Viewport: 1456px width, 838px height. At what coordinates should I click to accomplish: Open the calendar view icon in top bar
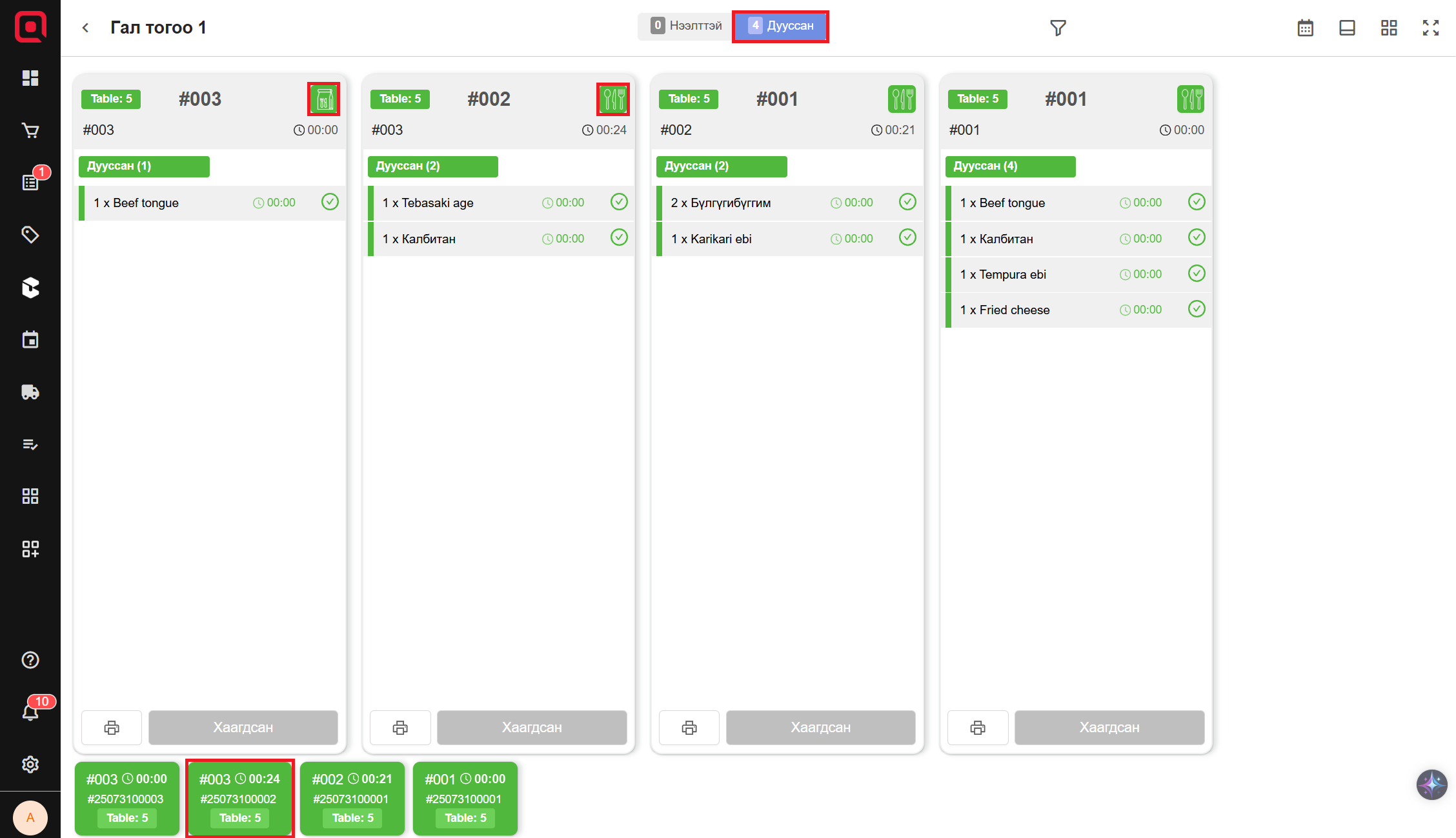pyautogui.click(x=1305, y=28)
